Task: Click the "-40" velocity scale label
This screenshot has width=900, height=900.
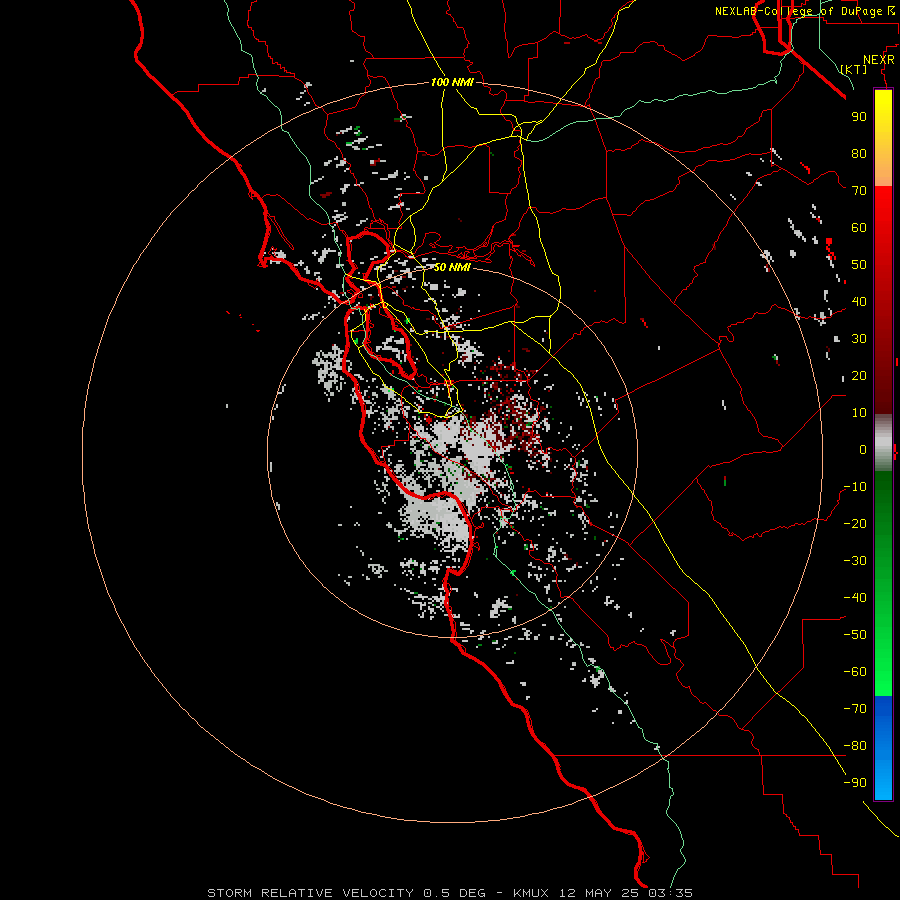Action: click(x=855, y=598)
